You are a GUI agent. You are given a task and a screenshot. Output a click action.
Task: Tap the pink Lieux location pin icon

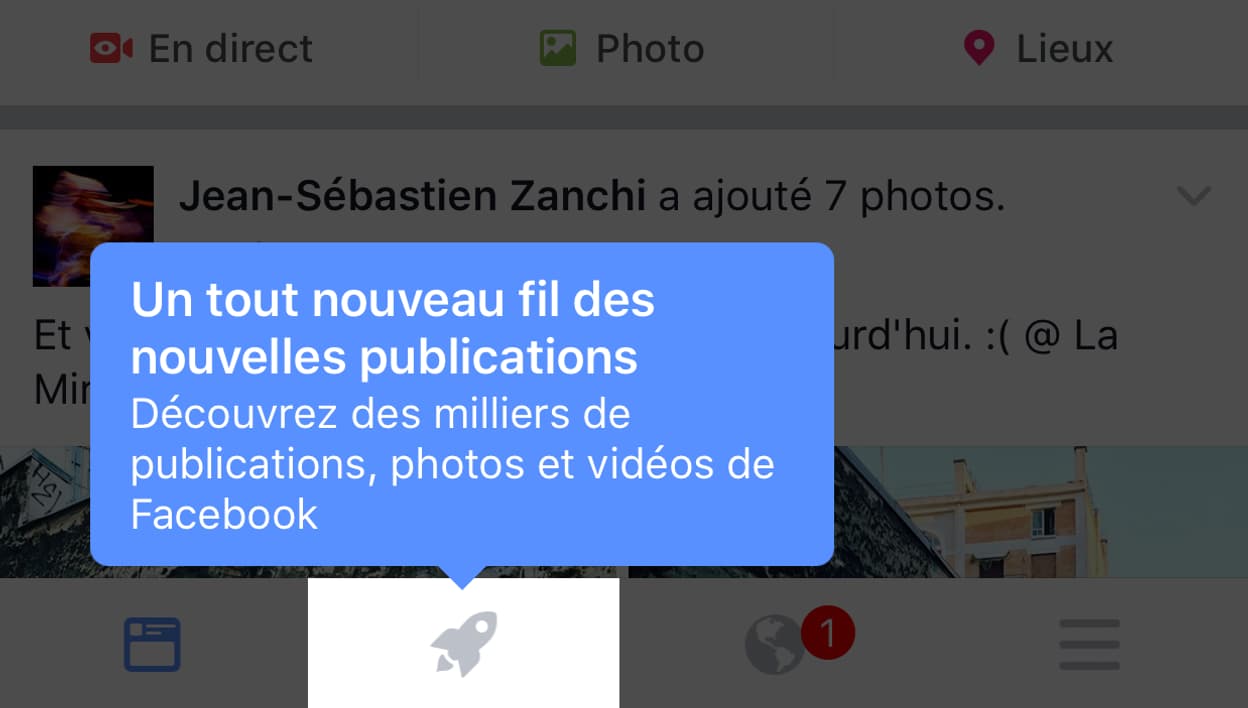pyautogui.click(x=978, y=48)
